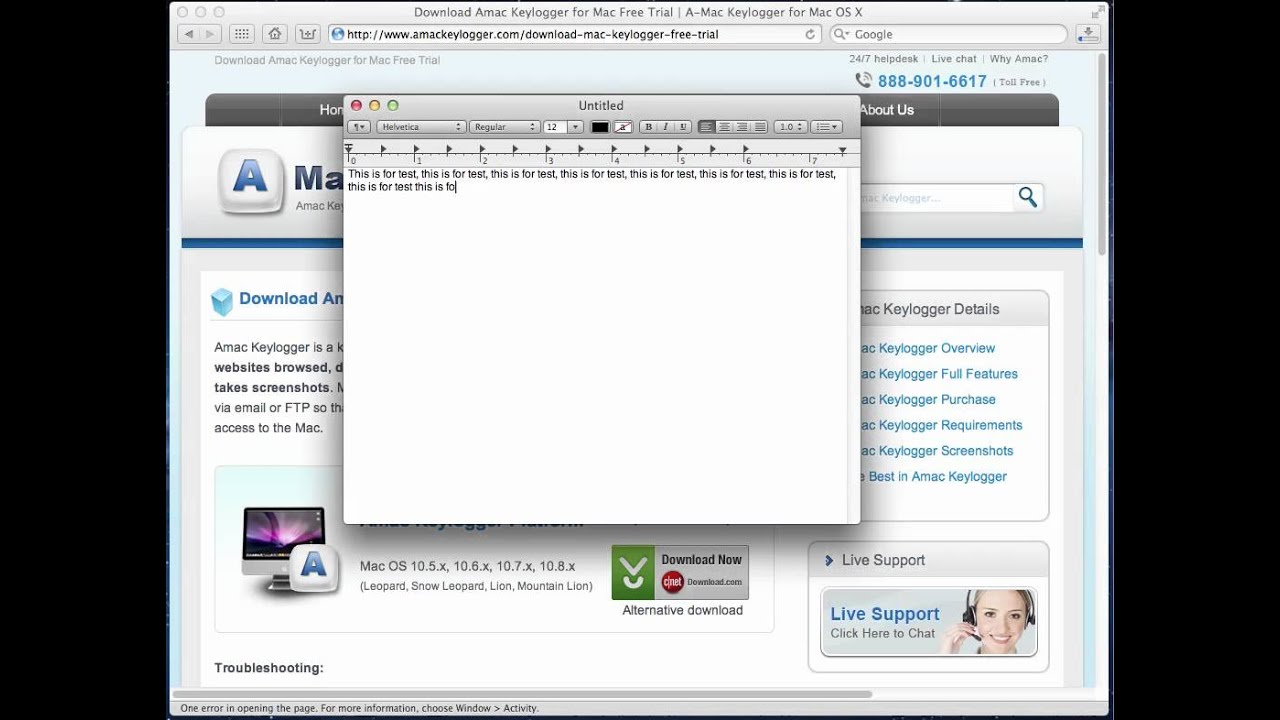Add bookmark with Safari plus button
The image size is (1280, 720).
(308, 34)
